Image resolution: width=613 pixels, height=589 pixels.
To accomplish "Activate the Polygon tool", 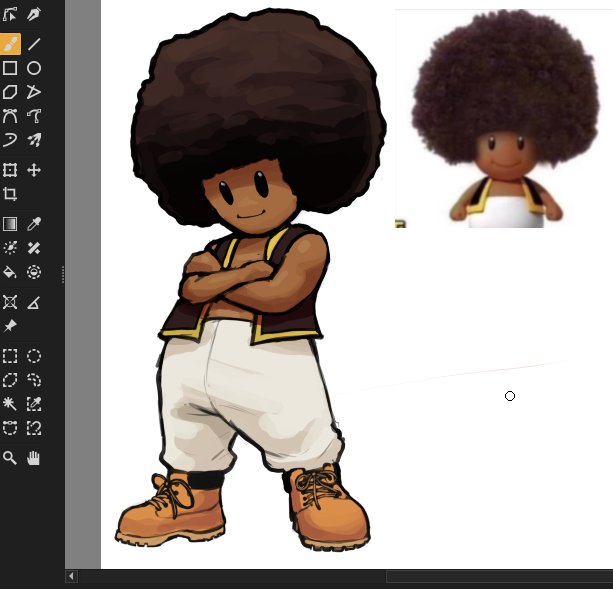I will pos(10,92).
